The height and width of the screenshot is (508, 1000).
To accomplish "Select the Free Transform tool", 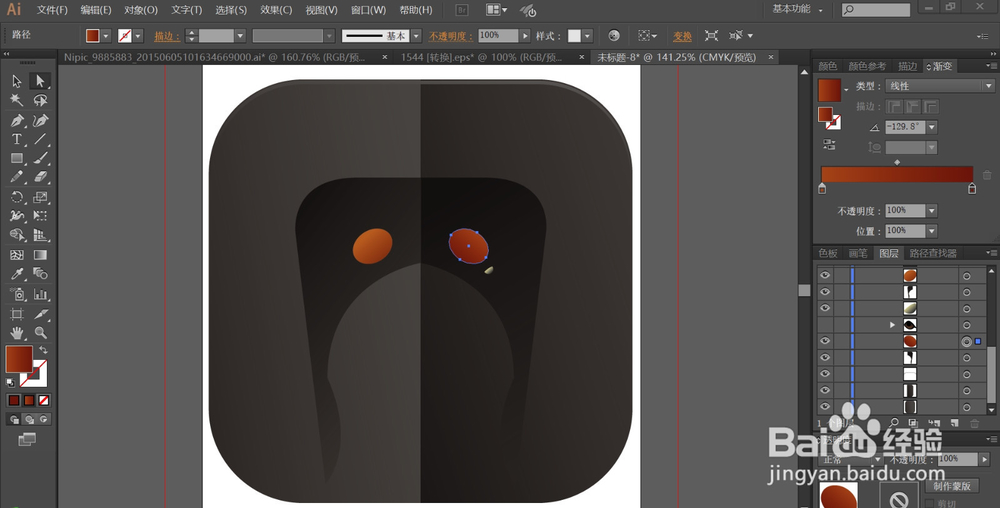I will (x=40, y=216).
